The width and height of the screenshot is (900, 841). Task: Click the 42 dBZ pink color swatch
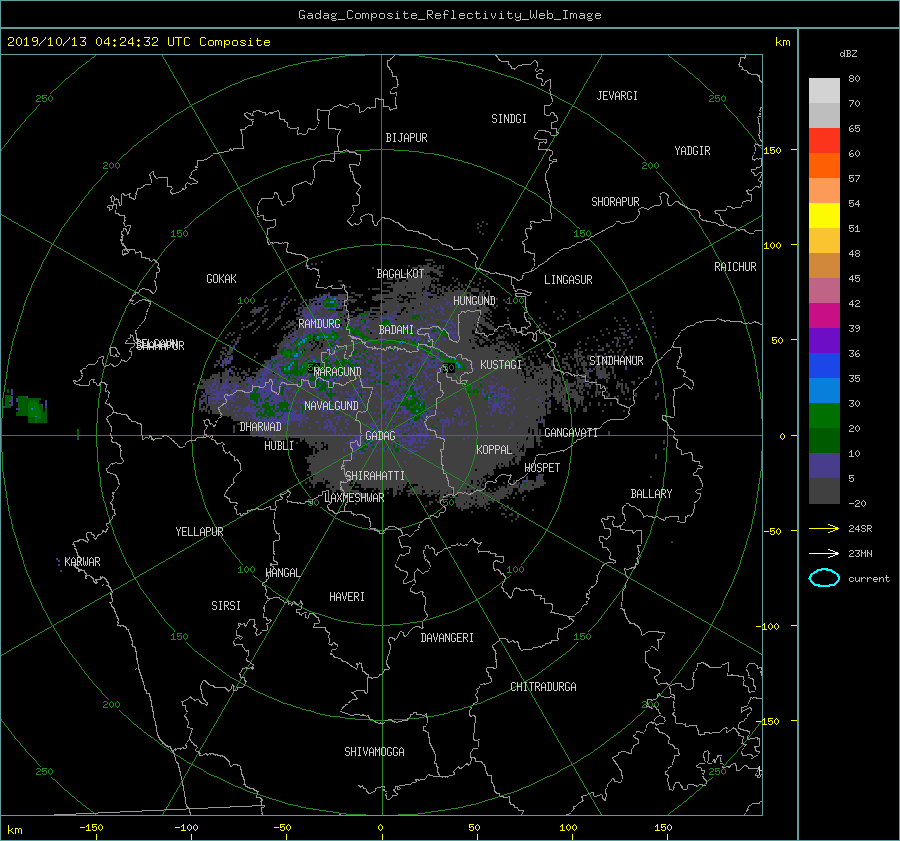[x=824, y=290]
